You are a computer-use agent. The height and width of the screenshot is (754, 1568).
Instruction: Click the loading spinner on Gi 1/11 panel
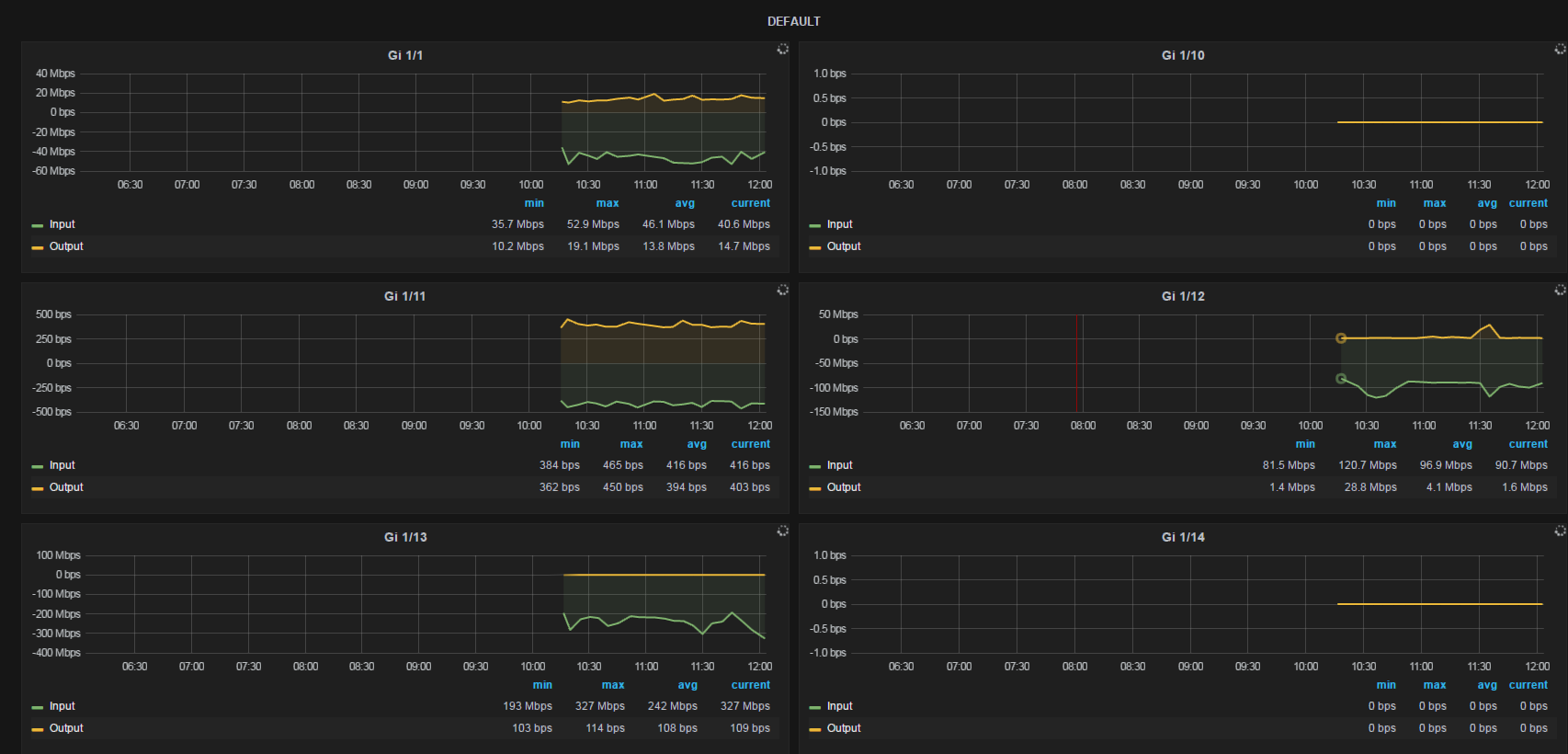pyautogui.click(x=782, y=290)
